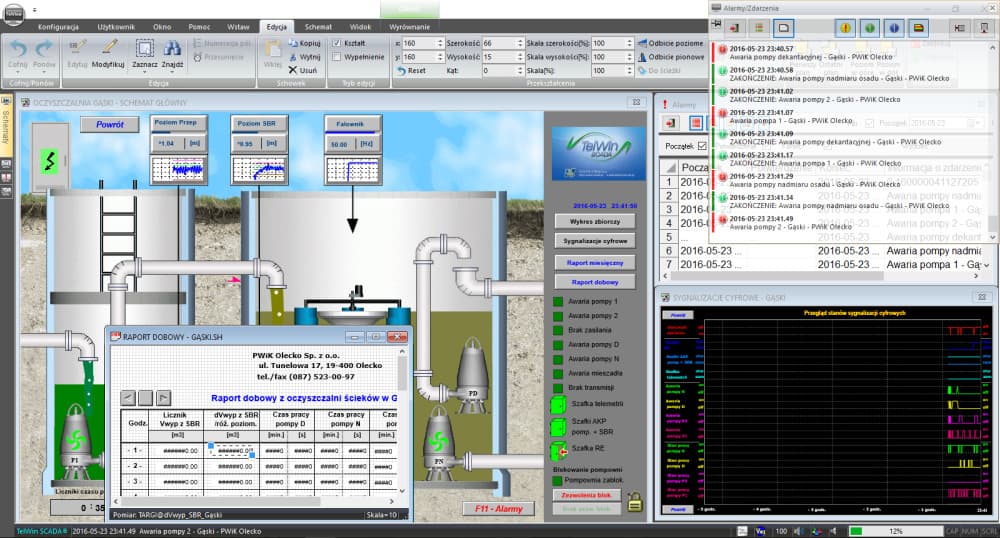Screen dimensions: 1000x538
Task: Toggle the stacked-colors priority filter icon
Action: 918,27
